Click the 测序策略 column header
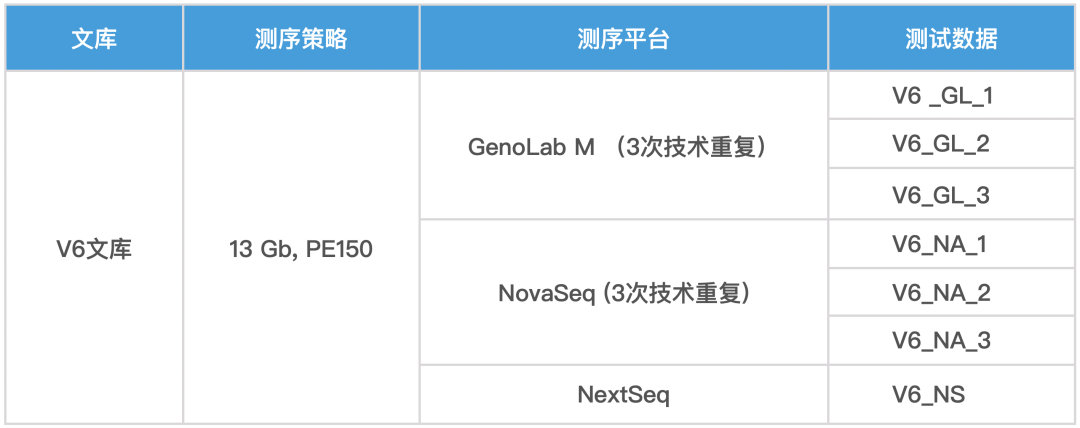 (x=301, y=39)
